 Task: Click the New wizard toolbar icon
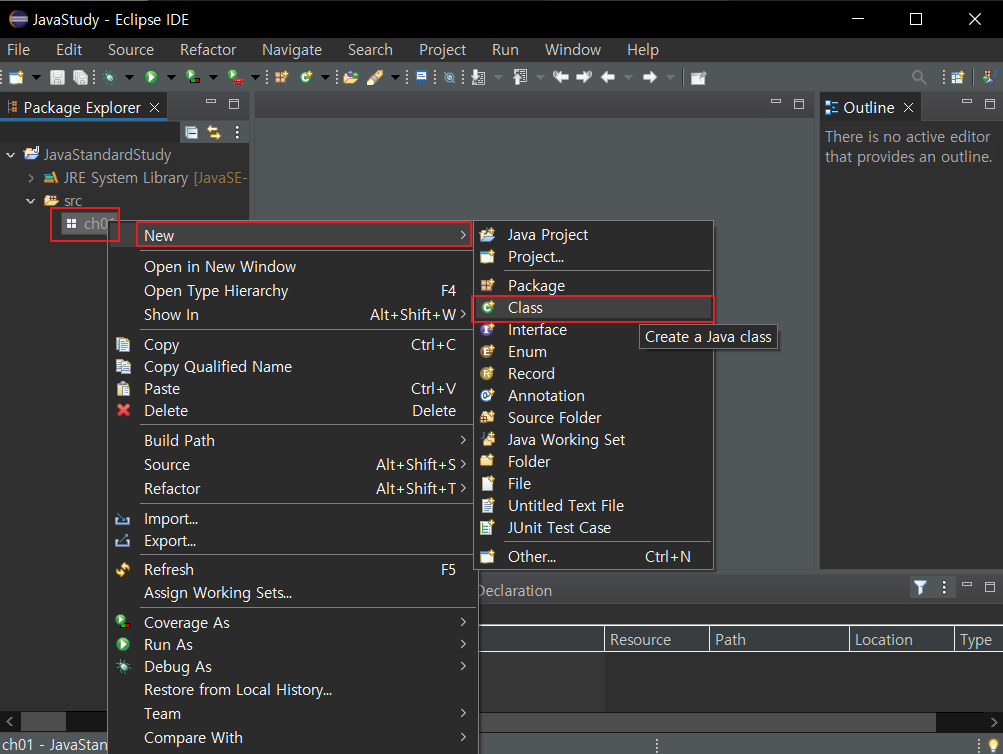[16, 77]
